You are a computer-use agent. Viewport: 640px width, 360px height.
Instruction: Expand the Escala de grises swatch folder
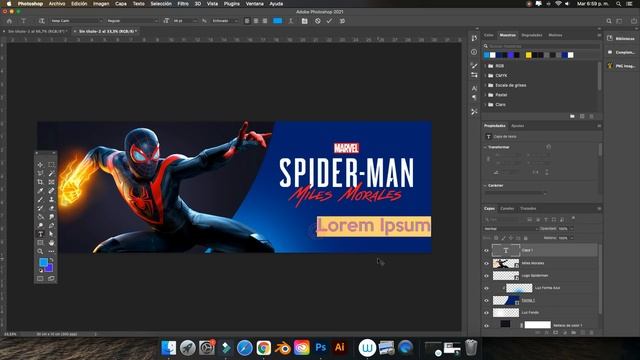click(x=486, y=85)
